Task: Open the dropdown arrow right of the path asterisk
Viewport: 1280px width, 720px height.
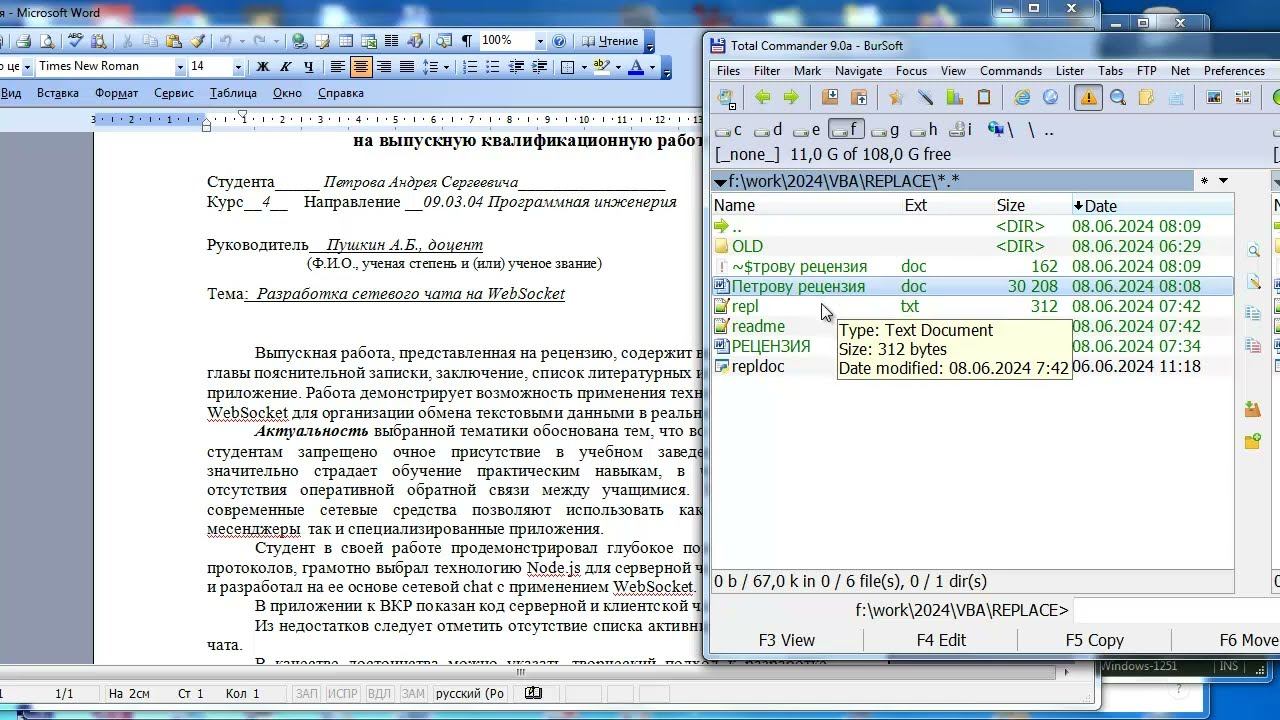Action: (1223, 181)
